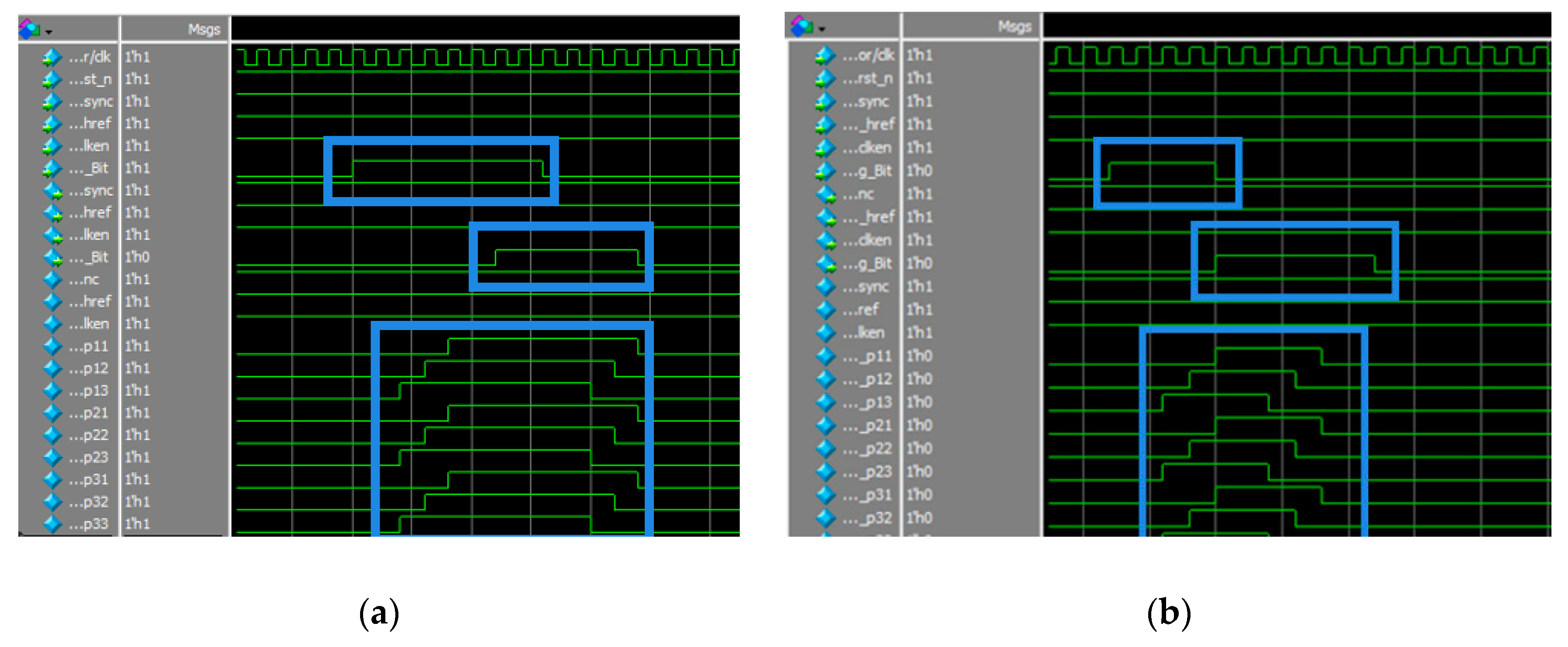Select the ..._p21 signal name
Viewport: 1568px width, 647px height.
(867, 426)
